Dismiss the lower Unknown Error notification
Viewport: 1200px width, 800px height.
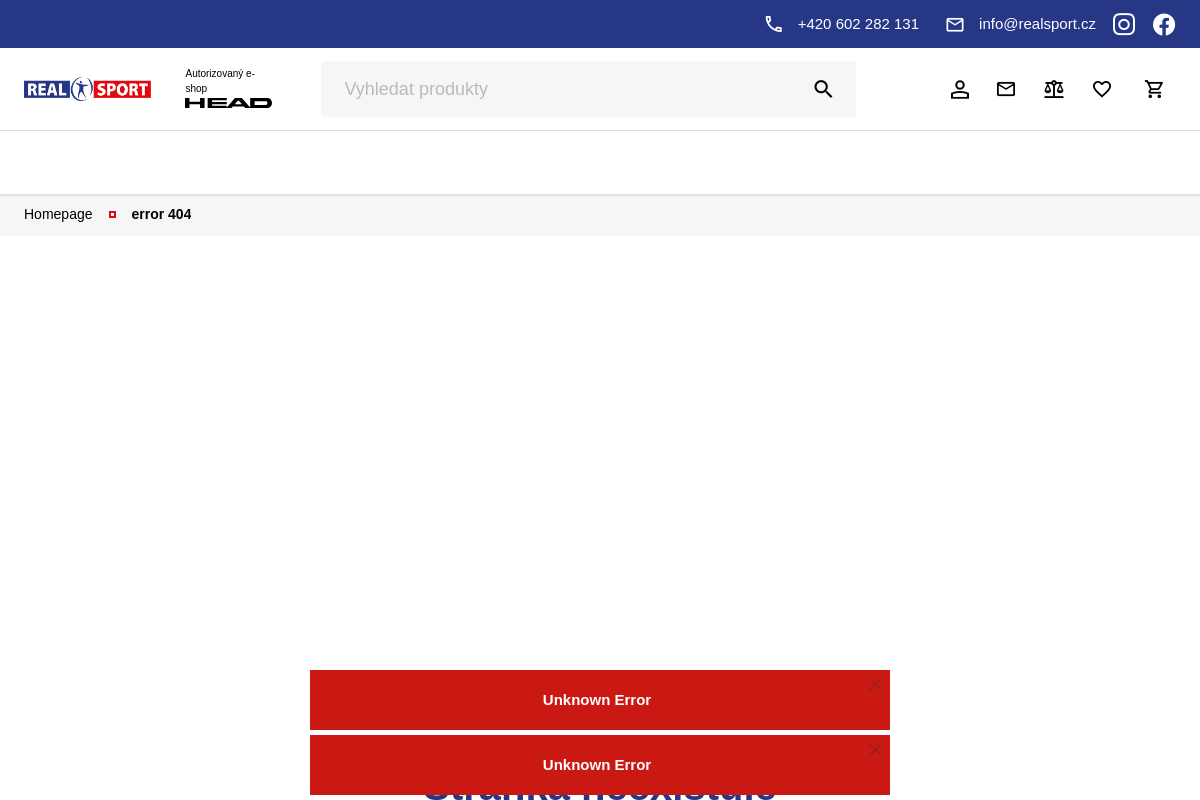tap(875, 750)
